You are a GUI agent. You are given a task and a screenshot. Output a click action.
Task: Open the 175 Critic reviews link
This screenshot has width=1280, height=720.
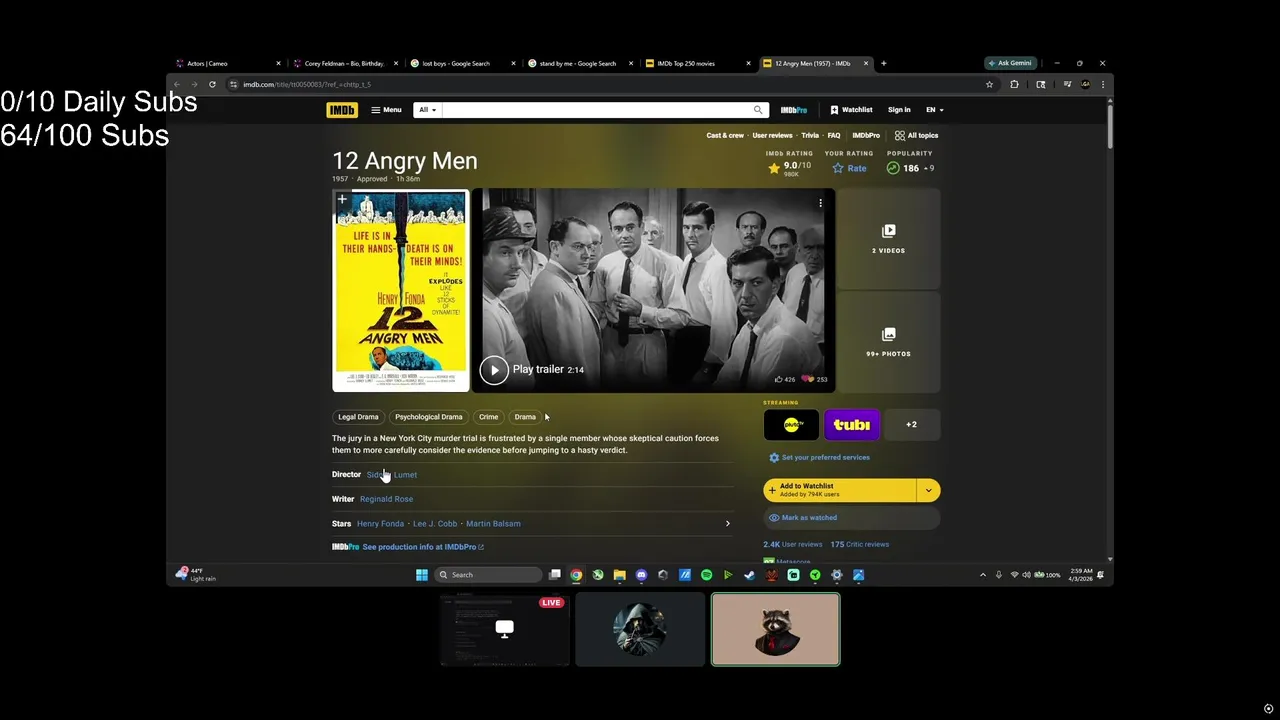coord(860,545)
